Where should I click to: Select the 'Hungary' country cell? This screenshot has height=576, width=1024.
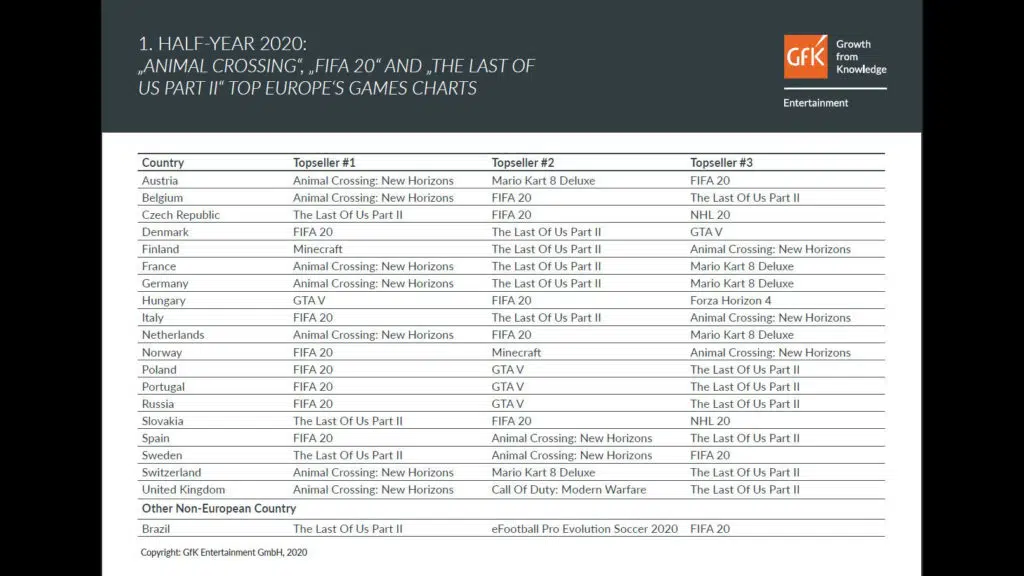tap(163, 300)
